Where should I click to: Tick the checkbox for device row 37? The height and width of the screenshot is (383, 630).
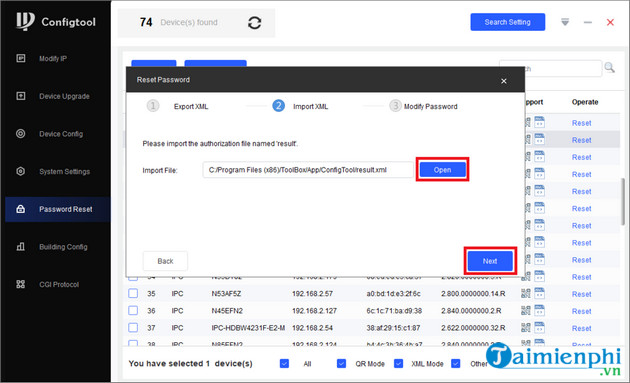(x=133, y=328)
